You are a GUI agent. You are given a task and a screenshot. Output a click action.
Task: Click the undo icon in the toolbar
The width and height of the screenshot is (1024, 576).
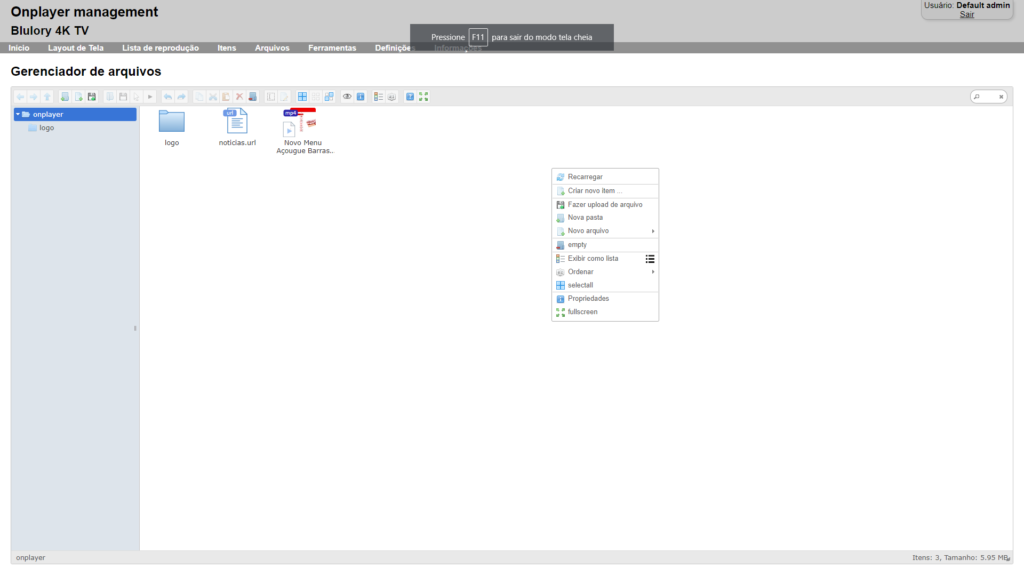point(168,97)
